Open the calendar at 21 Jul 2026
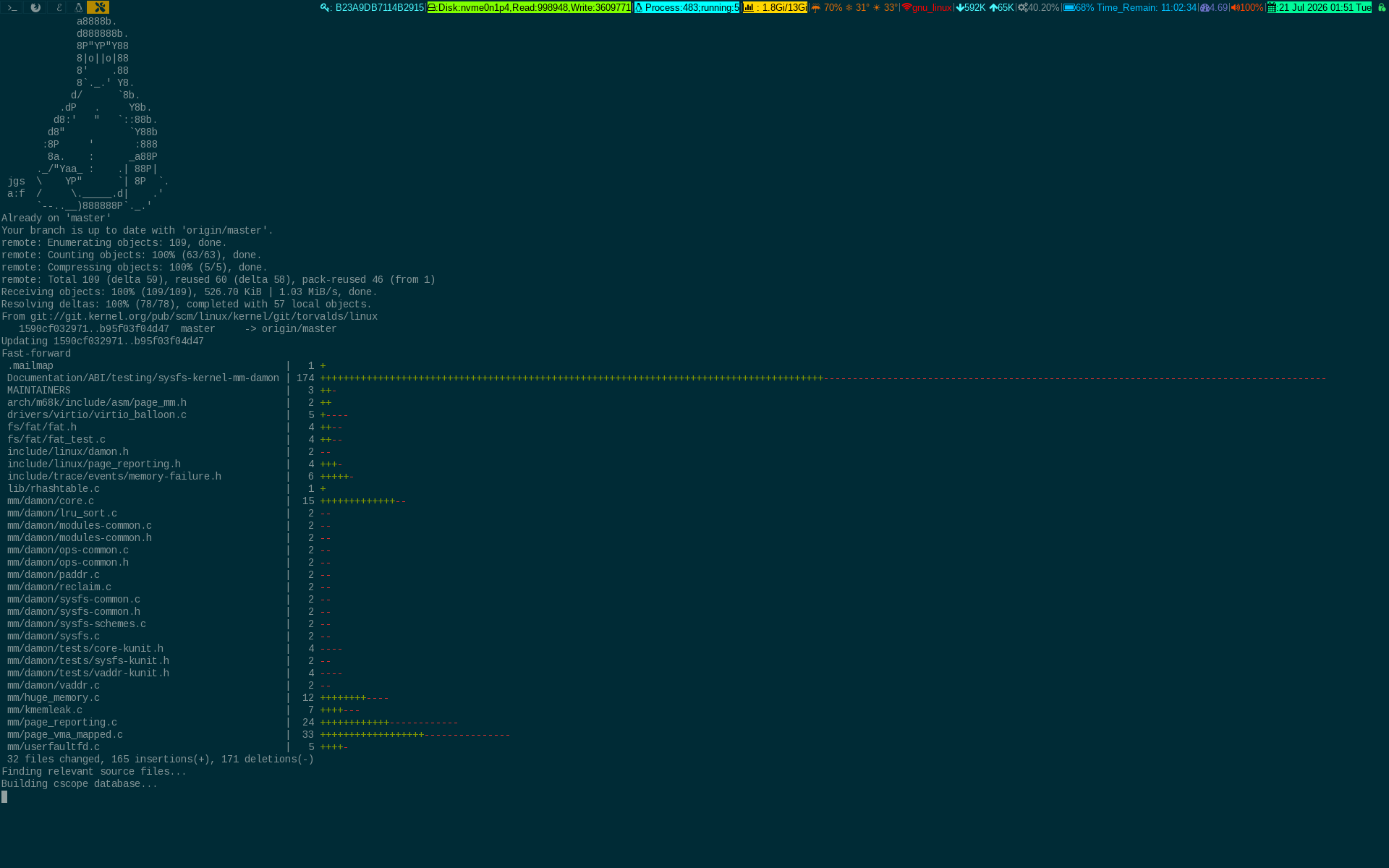The height and width of the screenshot is (868, 1389). (1319, 7)
